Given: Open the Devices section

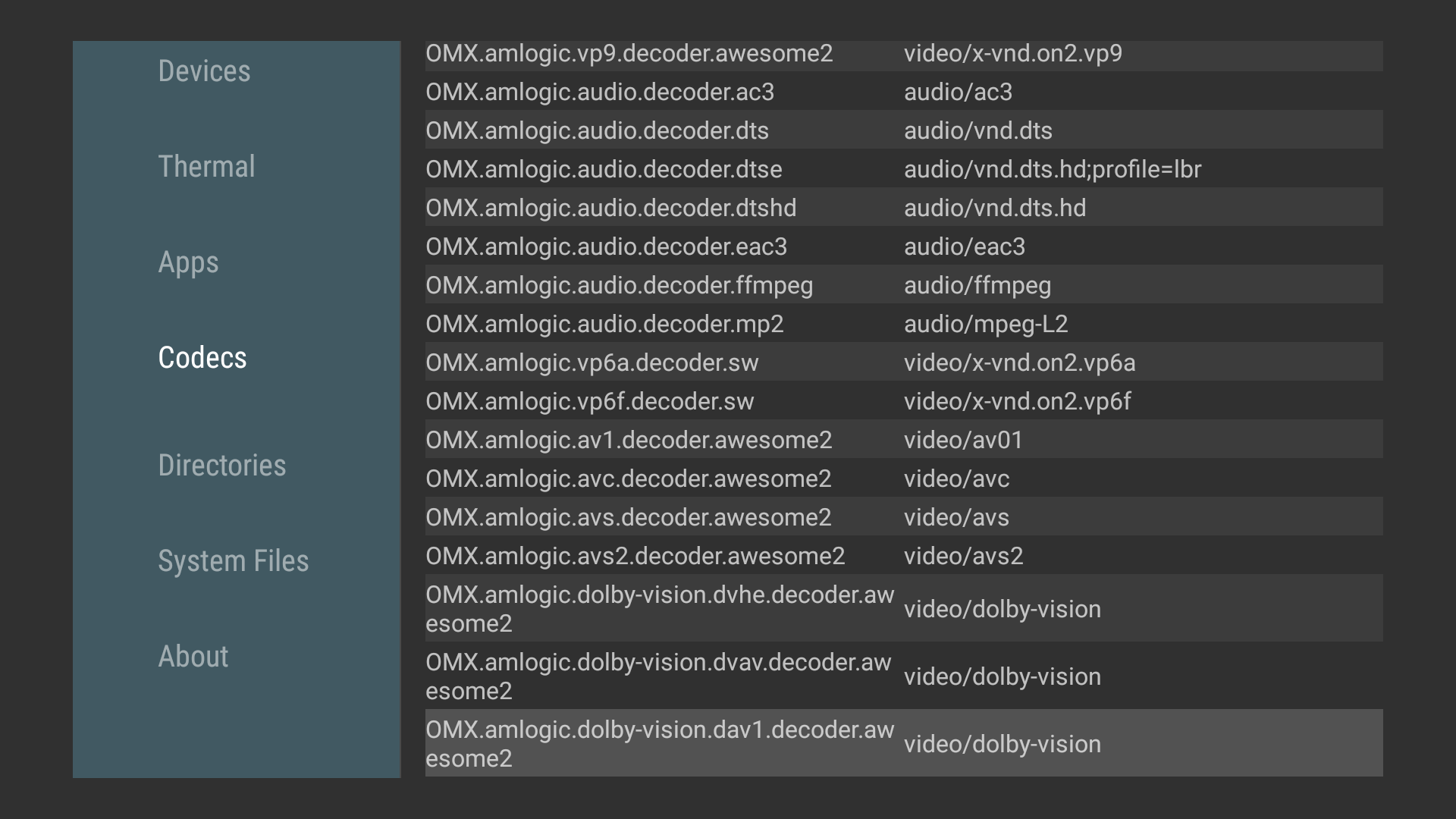Looking at the screenshot, I should (x=204, y=71).
